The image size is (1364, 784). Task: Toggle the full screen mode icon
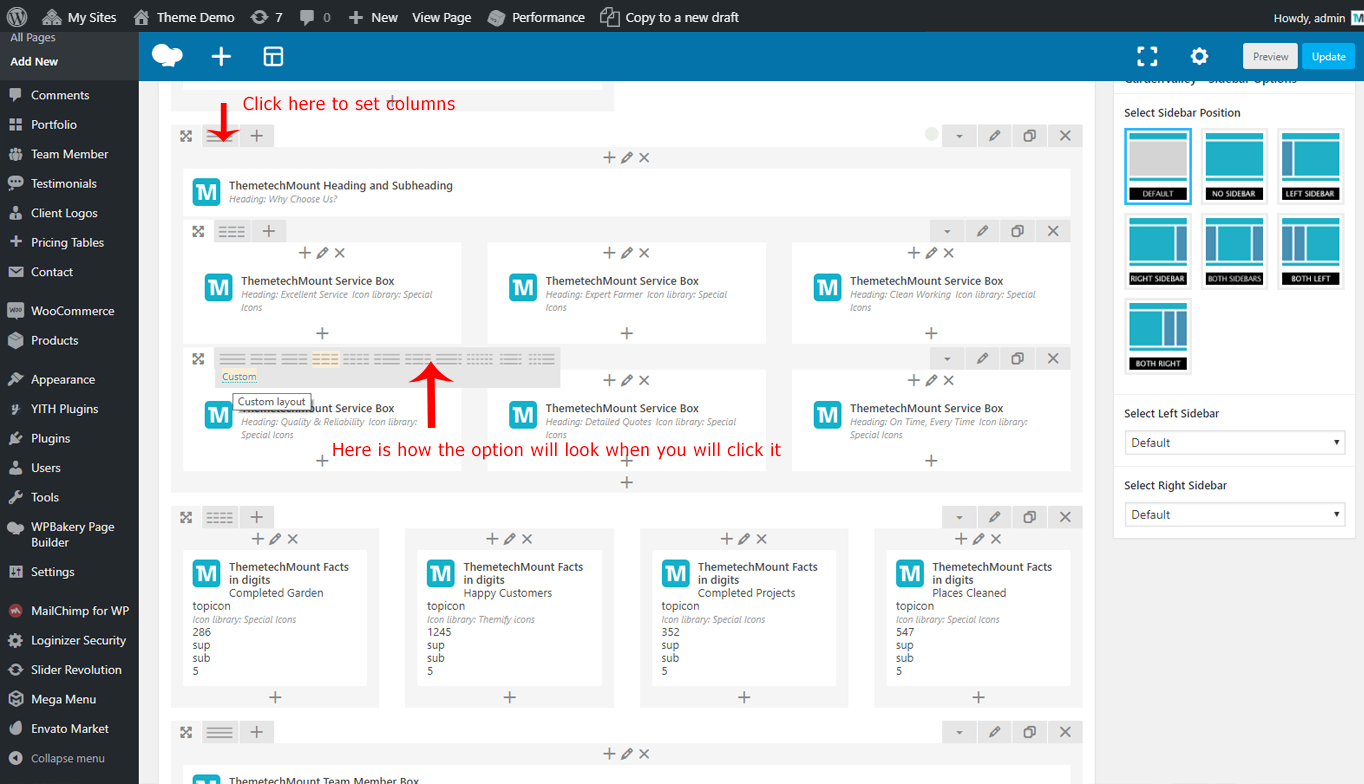(x=1147, y=56)
